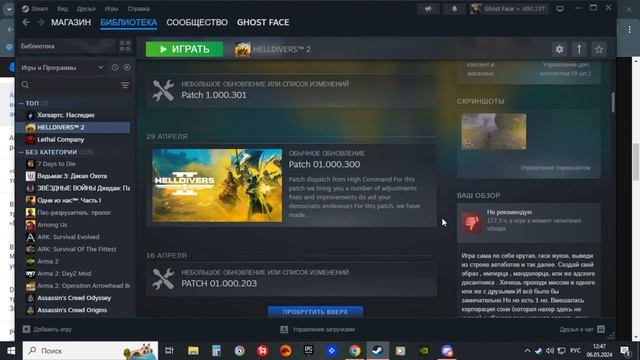Collapse the БЕЗ КАТЕГОРИИ category

(21, 152)
